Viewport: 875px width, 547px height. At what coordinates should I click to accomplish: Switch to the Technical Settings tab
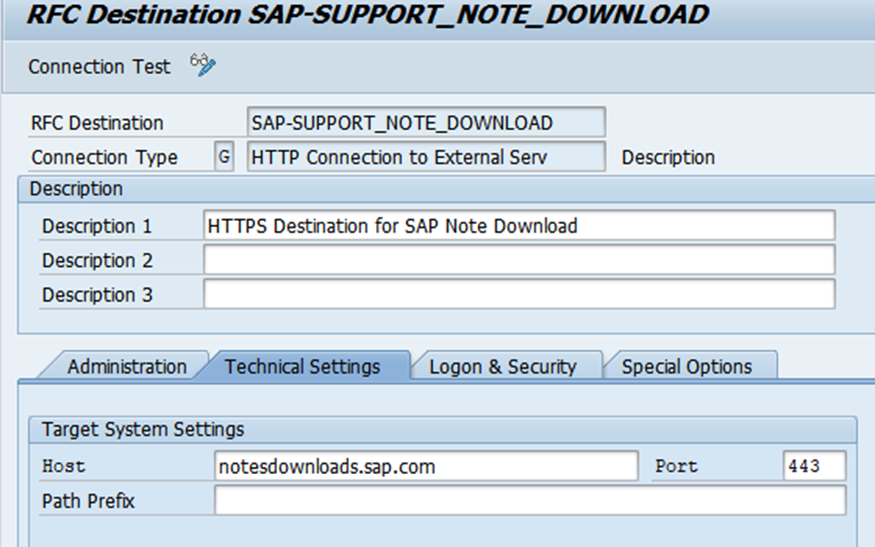[302, 366]
